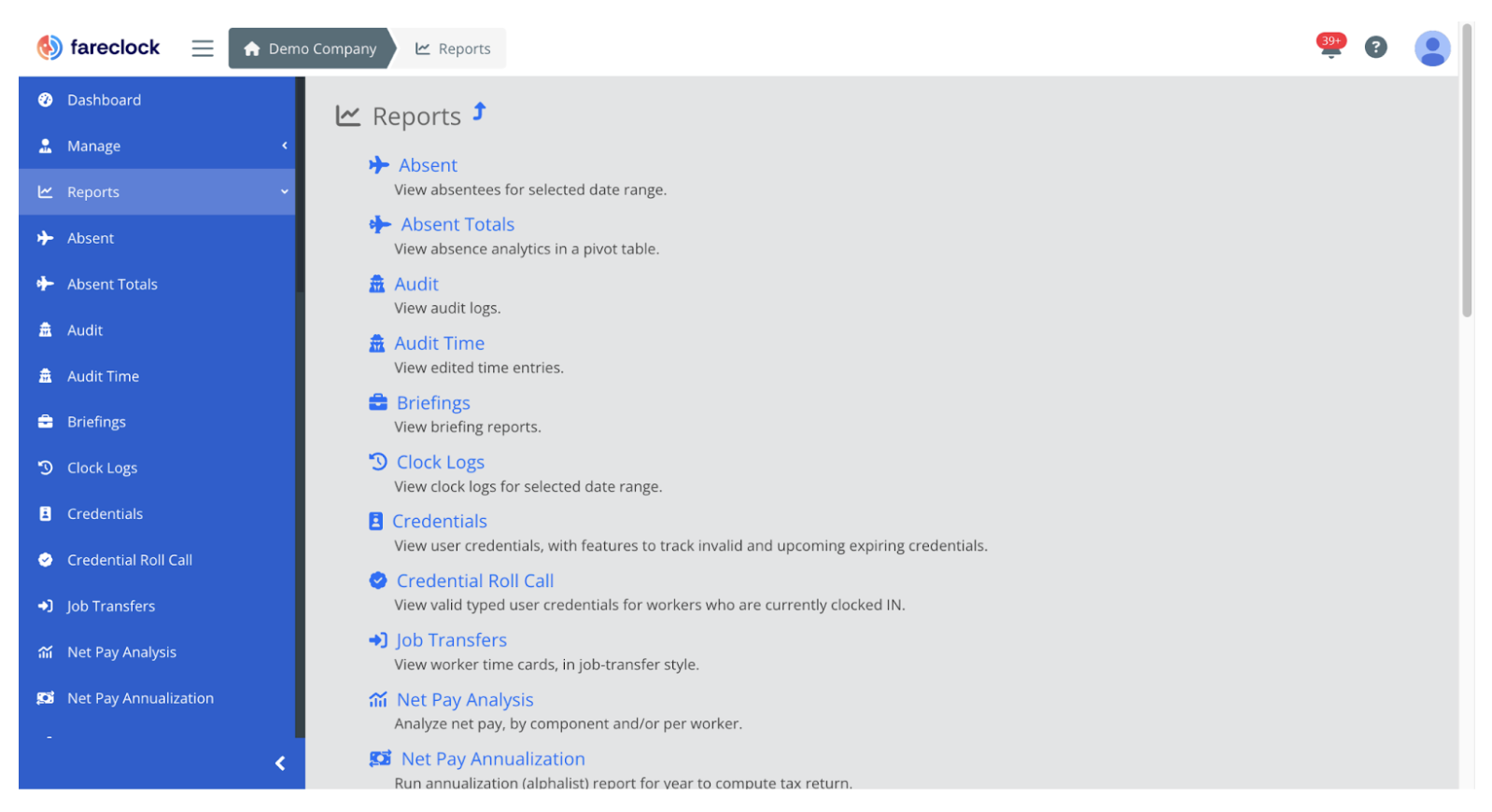Open the Absent Totals report link

pos(457,225)
